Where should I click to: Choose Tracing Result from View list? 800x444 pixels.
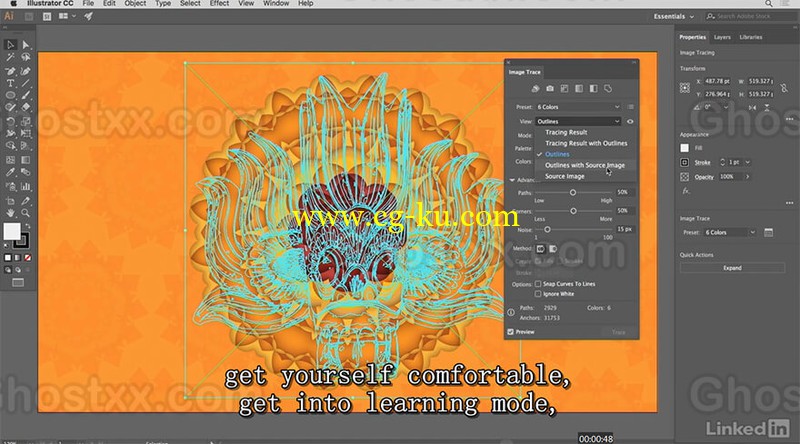pyautogui.click(x=566, y=132)
